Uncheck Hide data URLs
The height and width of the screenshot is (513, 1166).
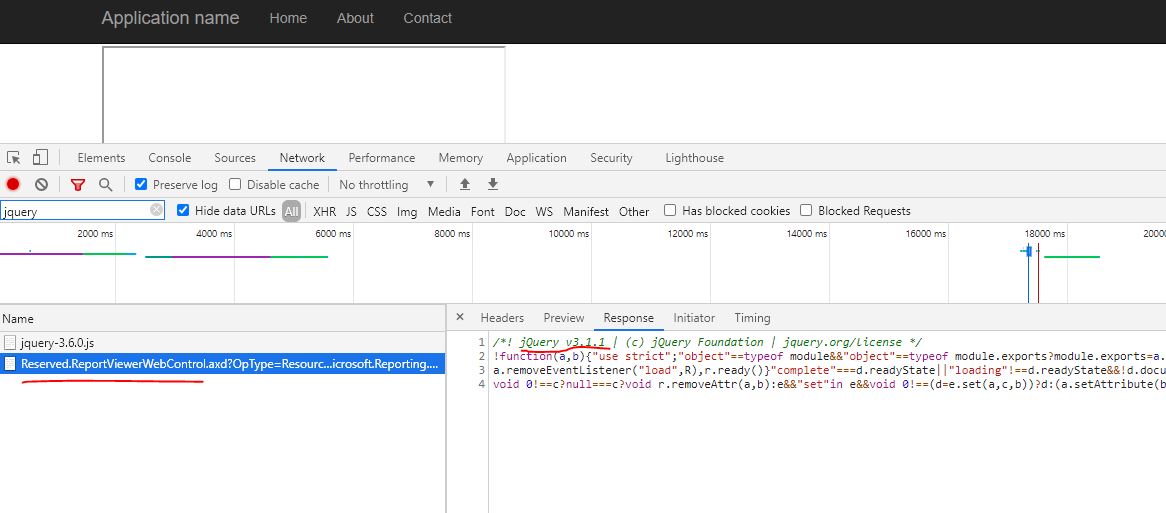pyautogui.click(x=183, y=210)
